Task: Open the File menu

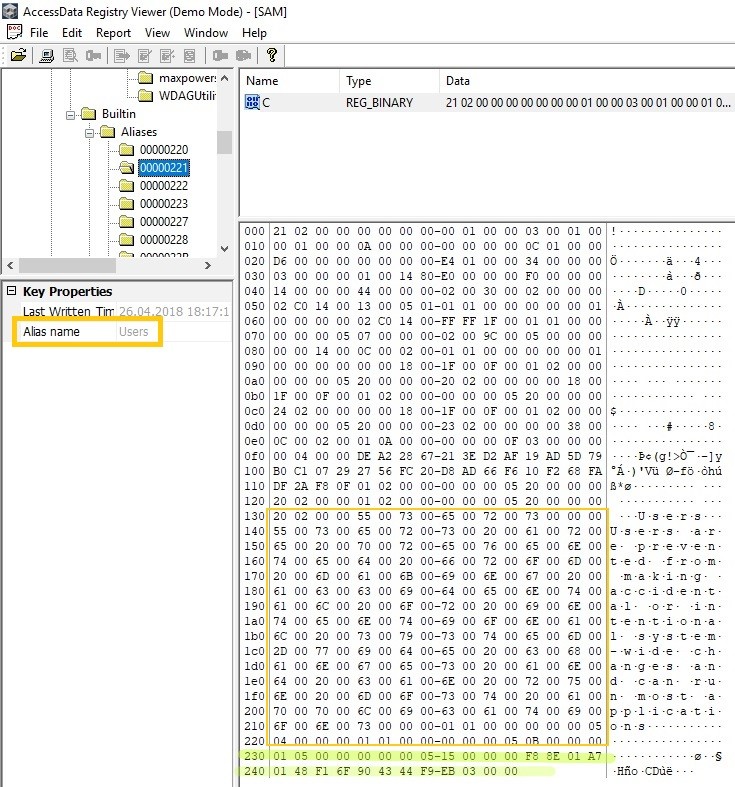Action: tap(39, 33)
